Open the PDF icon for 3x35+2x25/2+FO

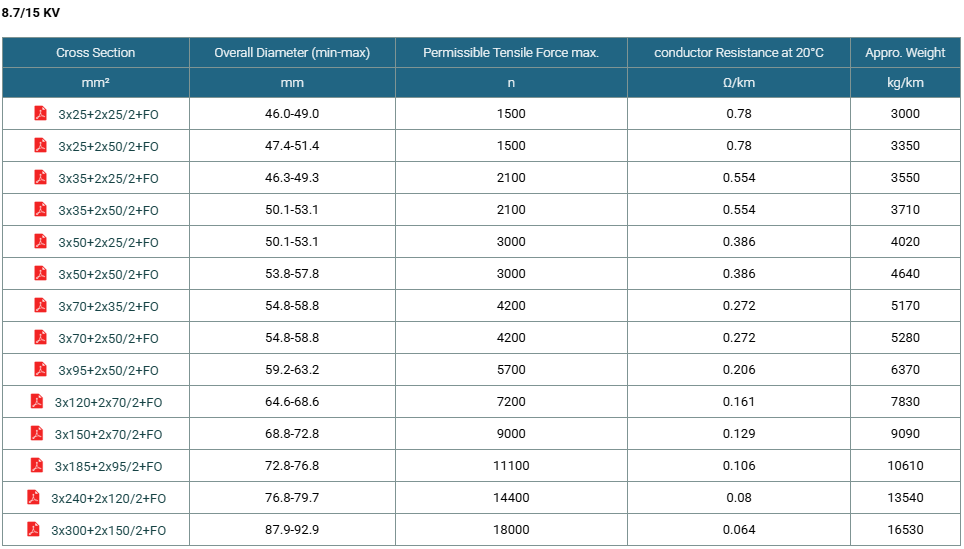(x=41, y=177)
